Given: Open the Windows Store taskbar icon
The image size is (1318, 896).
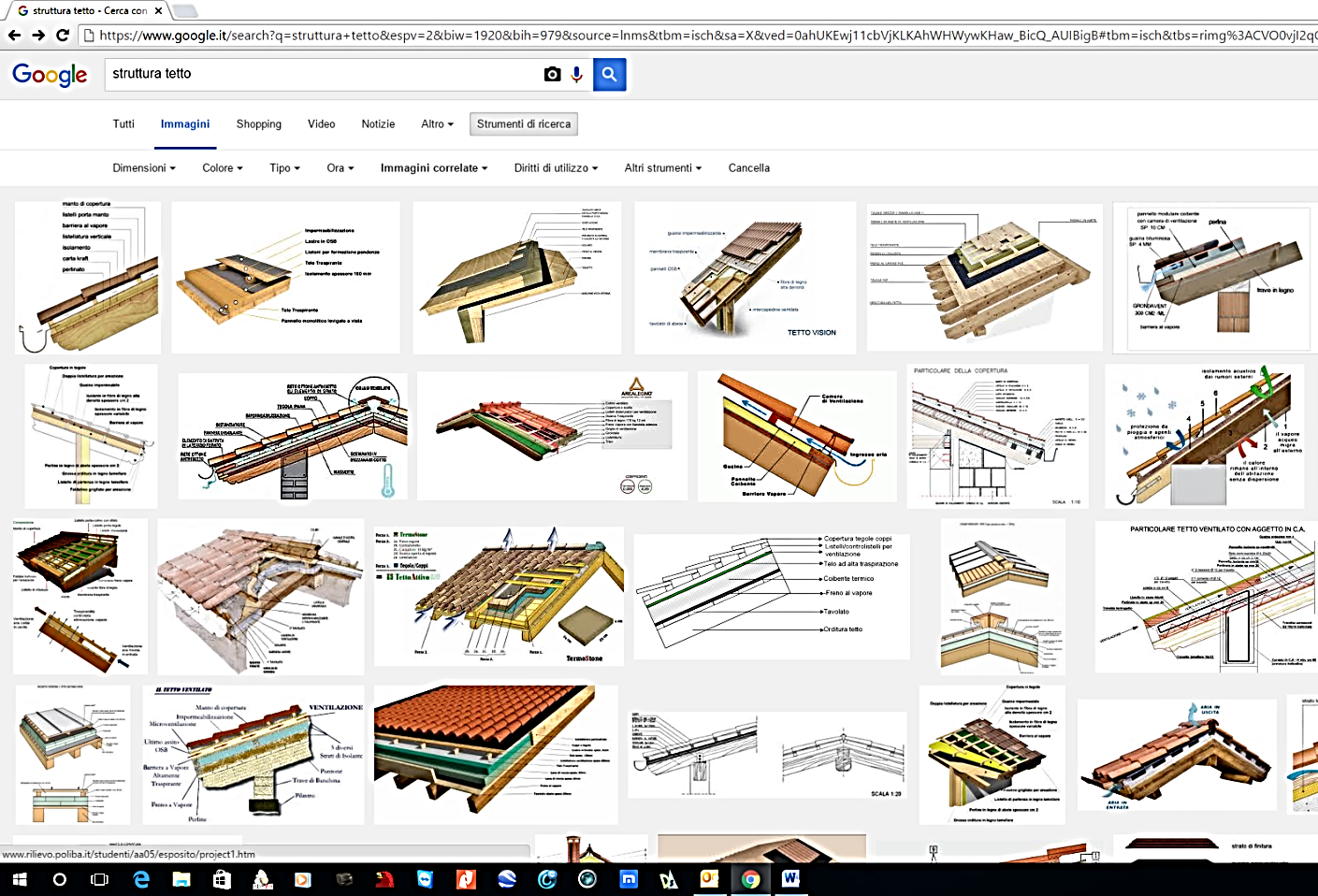Looking at the screenshot, I should click(x=222, y=879).
